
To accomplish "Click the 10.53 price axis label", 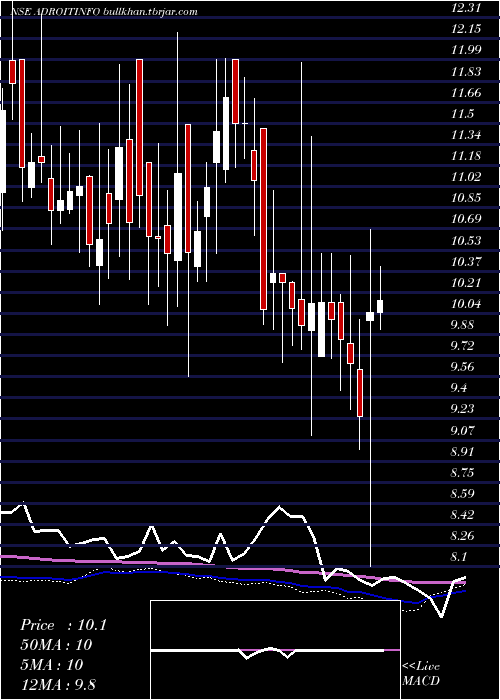I will coord(466,241).
